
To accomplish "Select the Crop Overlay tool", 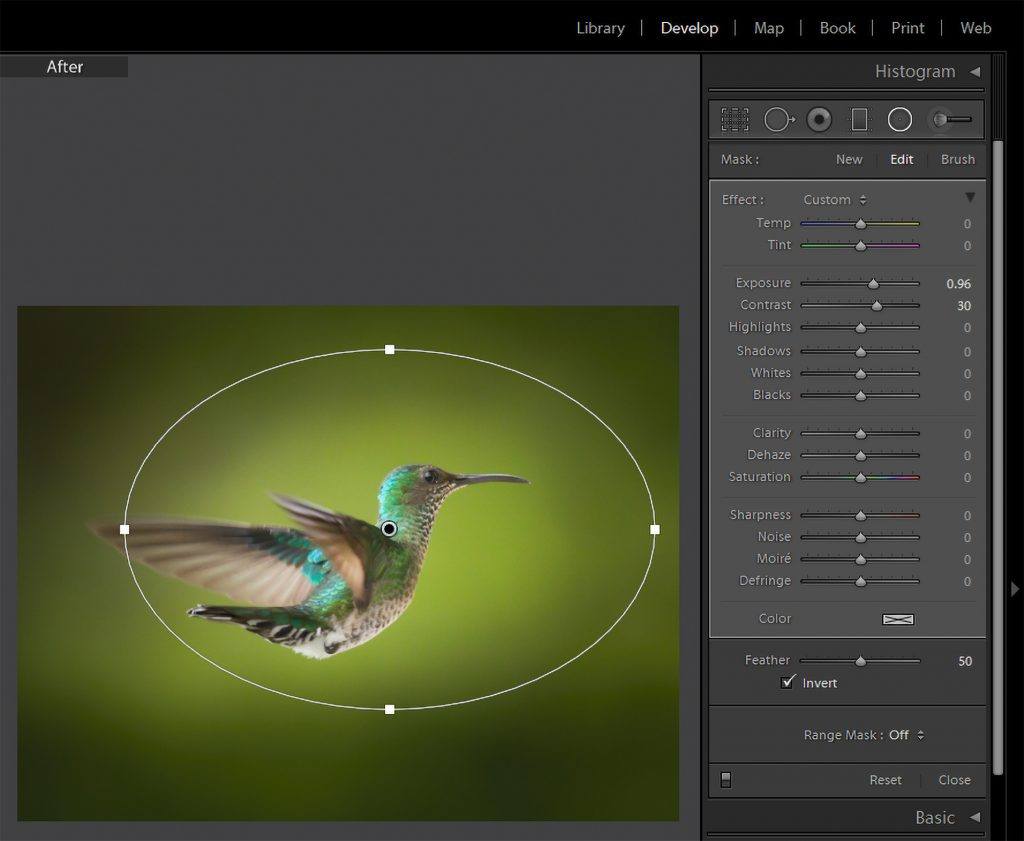I will point(735,120).
